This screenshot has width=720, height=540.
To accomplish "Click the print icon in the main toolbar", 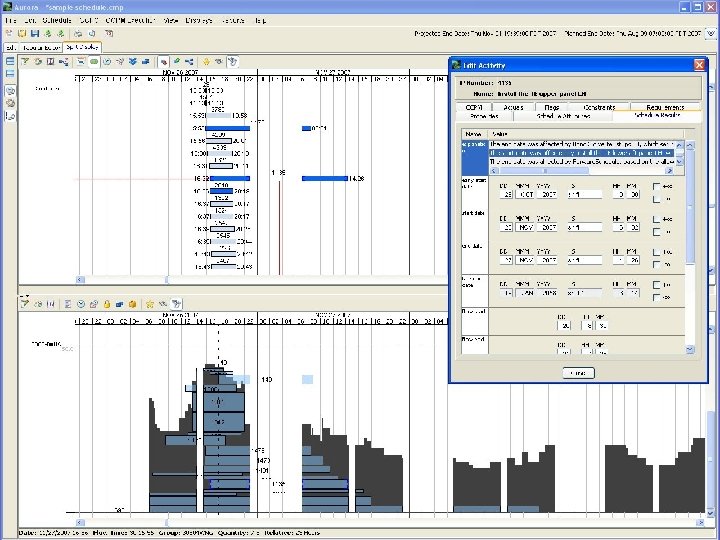I will pos(79,34).
